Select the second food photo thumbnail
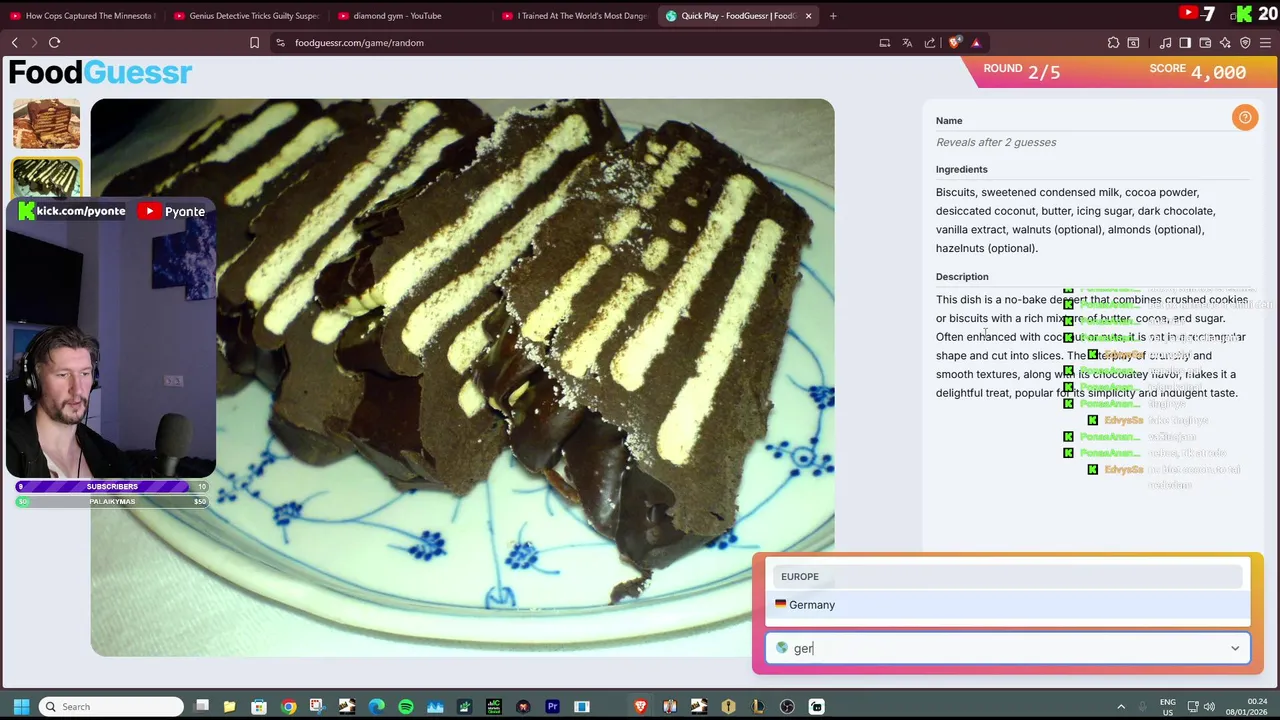The width and height of the screenshot is (1280, 720). (x=46, y=178)
